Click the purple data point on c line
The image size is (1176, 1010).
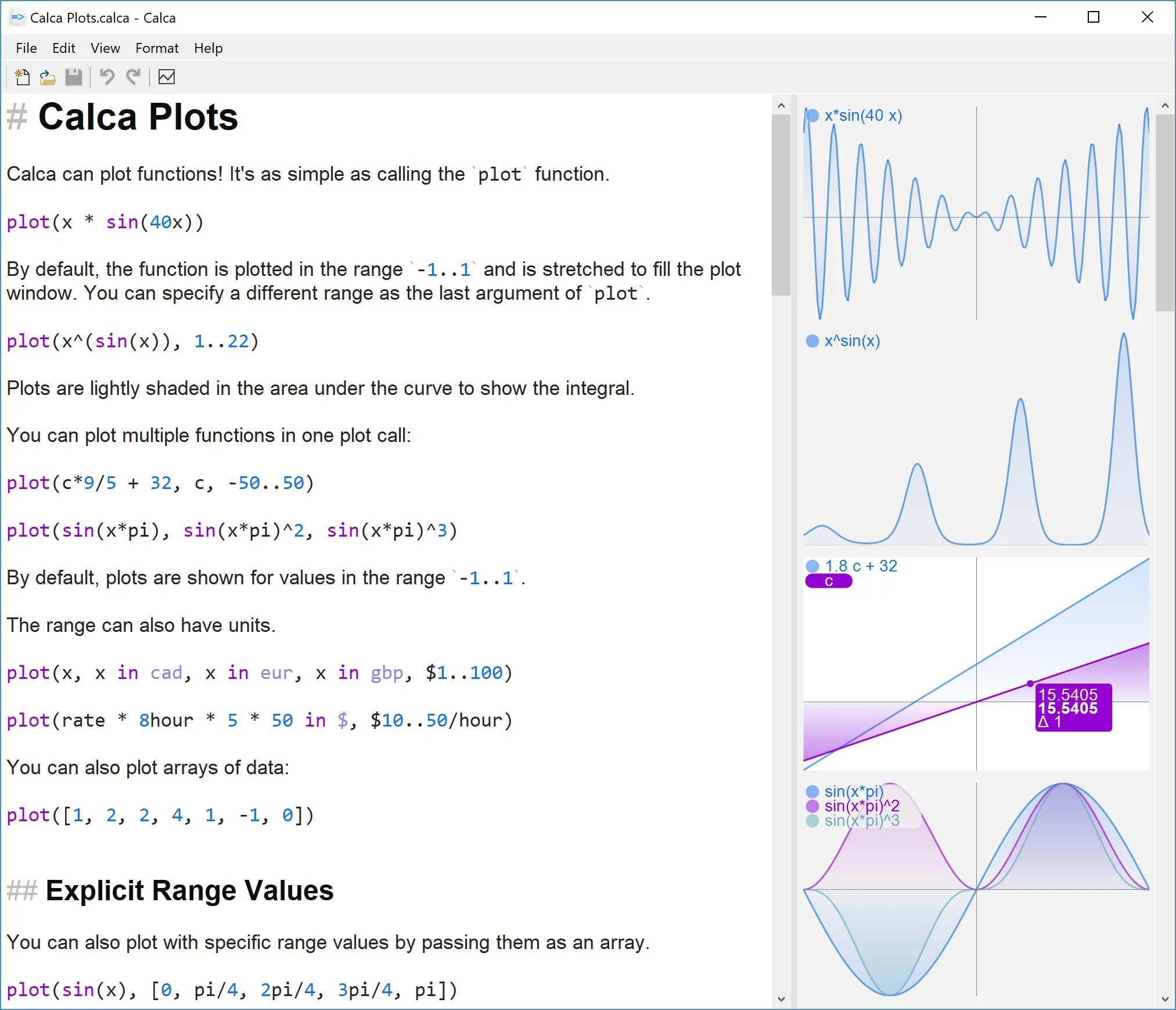click(x=1030, y=684)
